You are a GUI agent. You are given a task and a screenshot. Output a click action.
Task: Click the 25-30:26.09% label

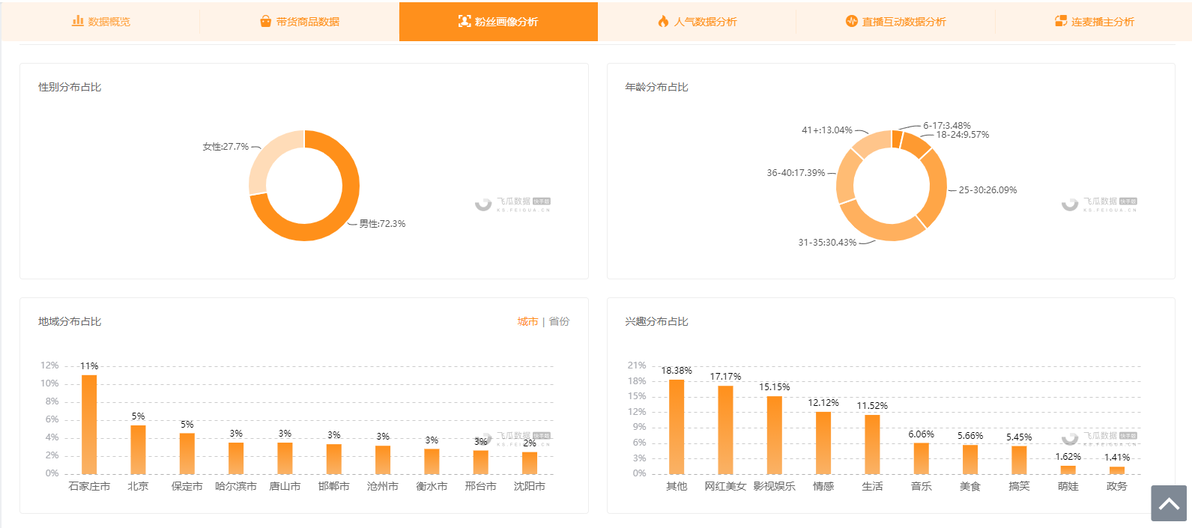988,190
